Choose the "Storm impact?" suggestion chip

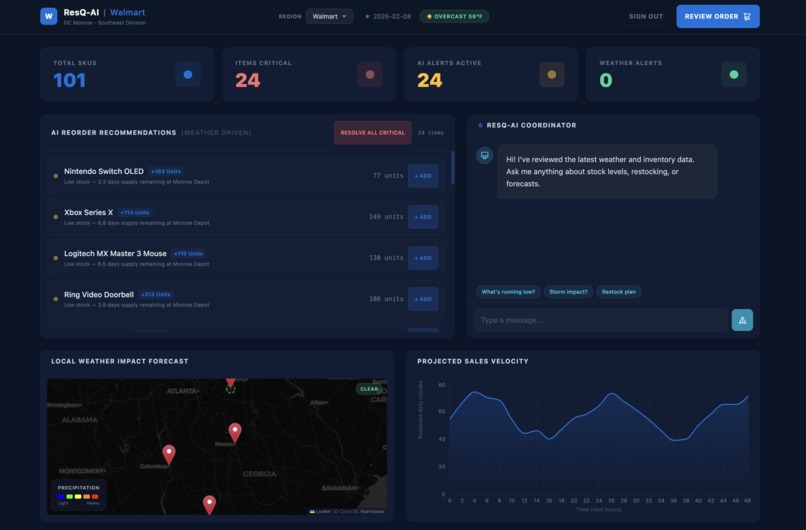tap(568, 291)
